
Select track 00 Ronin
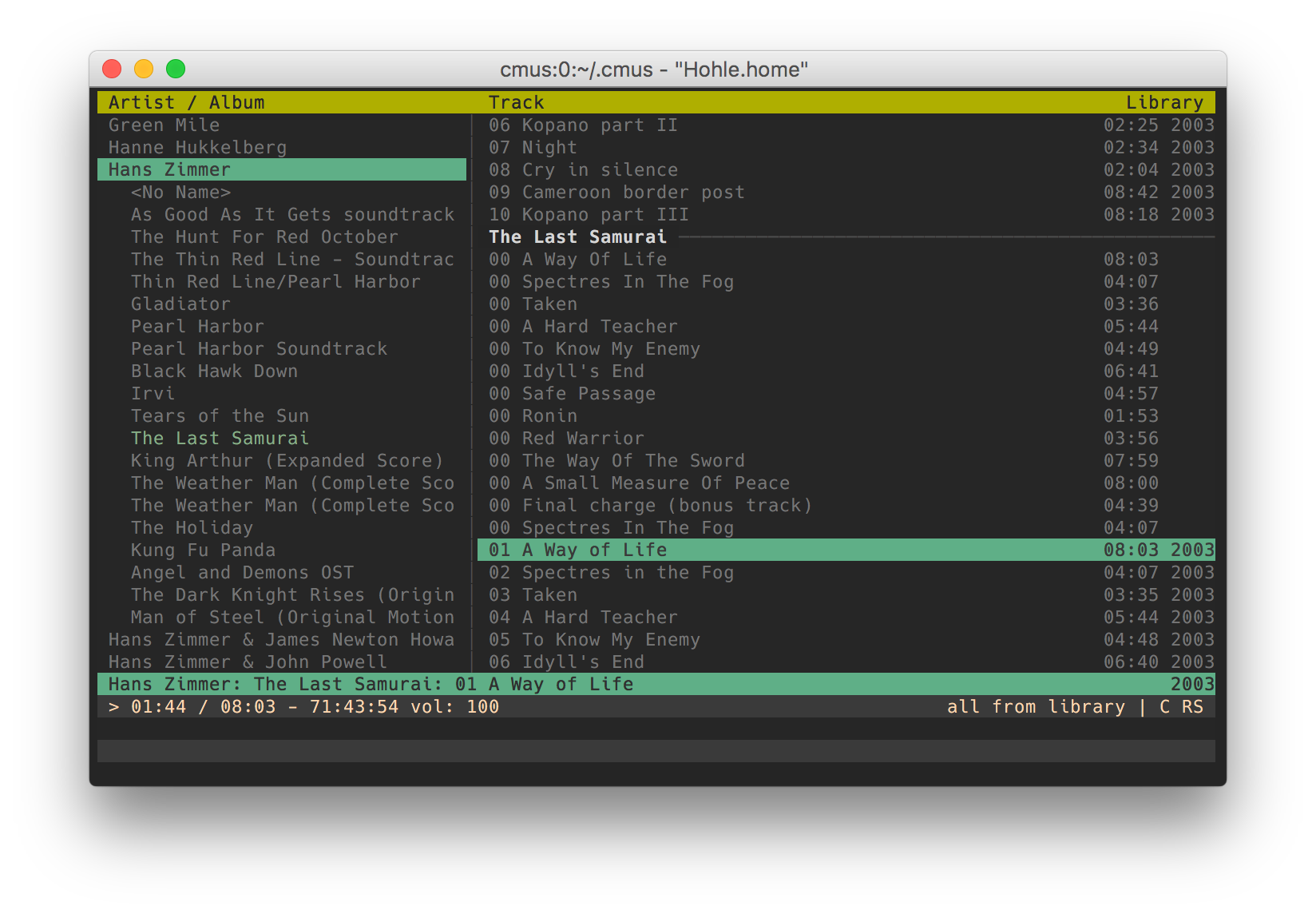(846, 415)
